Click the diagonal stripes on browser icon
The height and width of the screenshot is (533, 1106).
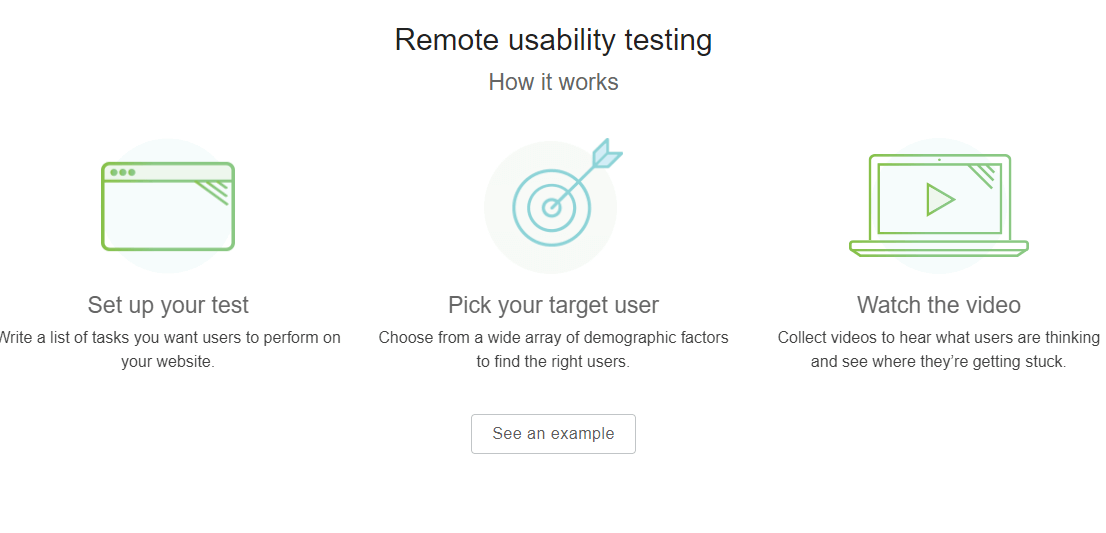coord(213,192)
